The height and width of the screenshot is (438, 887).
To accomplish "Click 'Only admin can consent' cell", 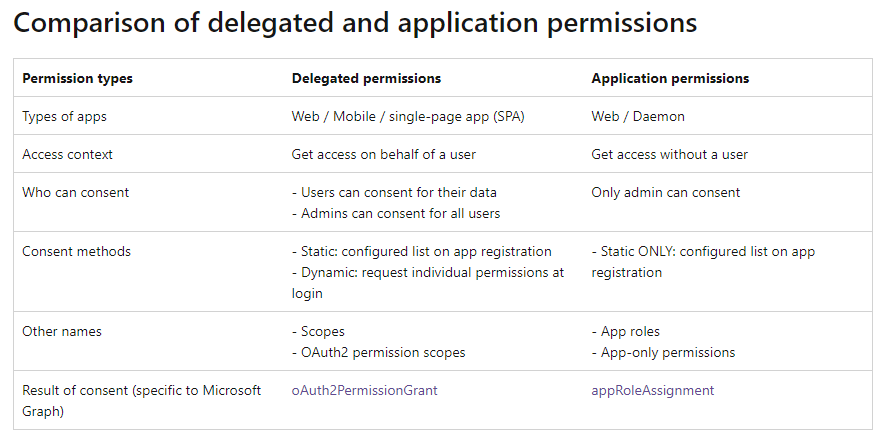I will click(666, 192).
